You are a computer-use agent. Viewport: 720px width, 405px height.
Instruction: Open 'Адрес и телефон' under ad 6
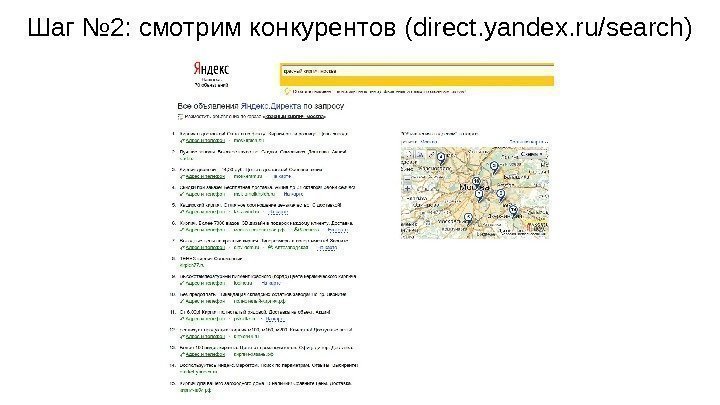[205, 230]
